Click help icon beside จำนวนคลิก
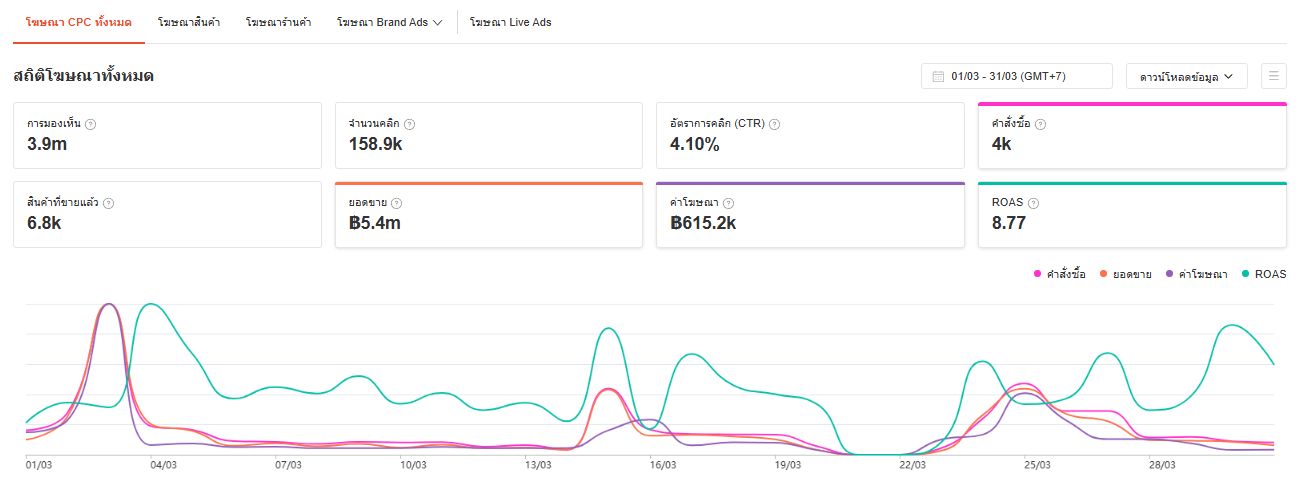Image resolution: width=1300 pixels, height=487 pixels. (410, 124)
